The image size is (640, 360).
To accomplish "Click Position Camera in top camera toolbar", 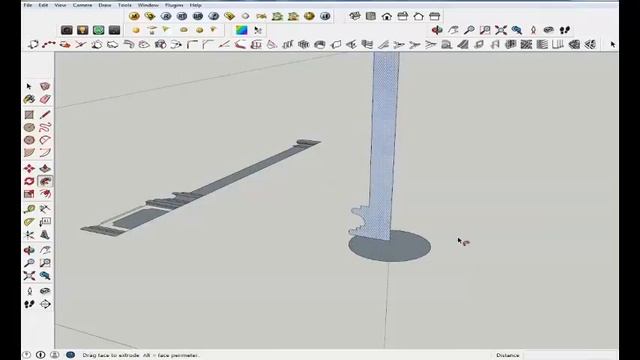I will click(533, 30).
